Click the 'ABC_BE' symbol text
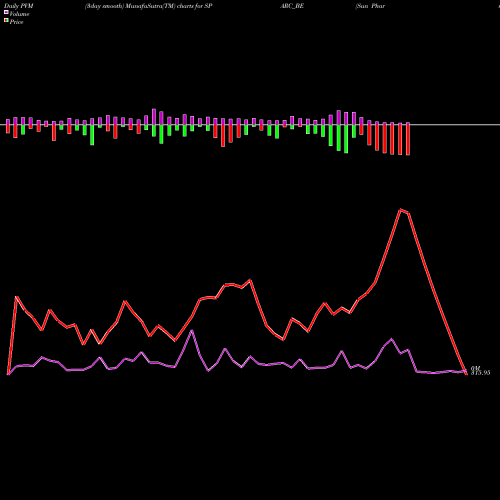Viewport: 500px width, 500px height. 292,6
